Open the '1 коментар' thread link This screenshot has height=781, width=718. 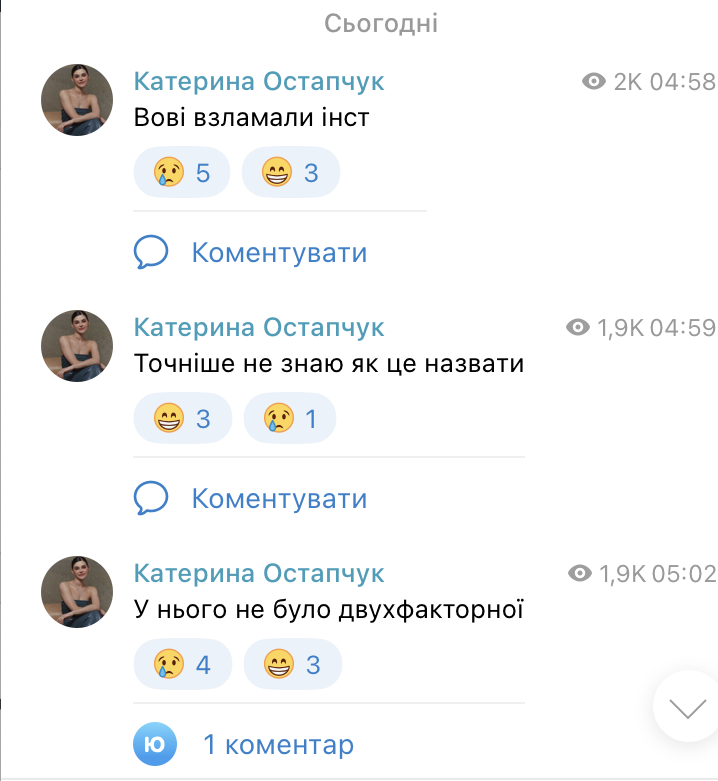[278, 745]
